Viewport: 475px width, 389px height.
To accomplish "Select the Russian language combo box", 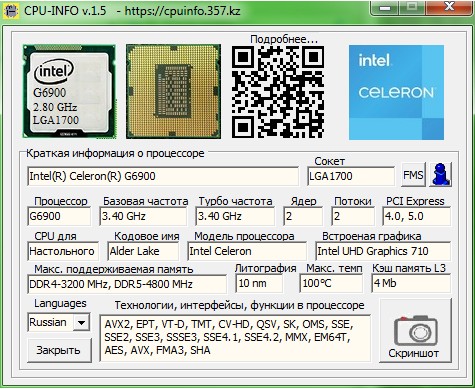I will (59, 322).
